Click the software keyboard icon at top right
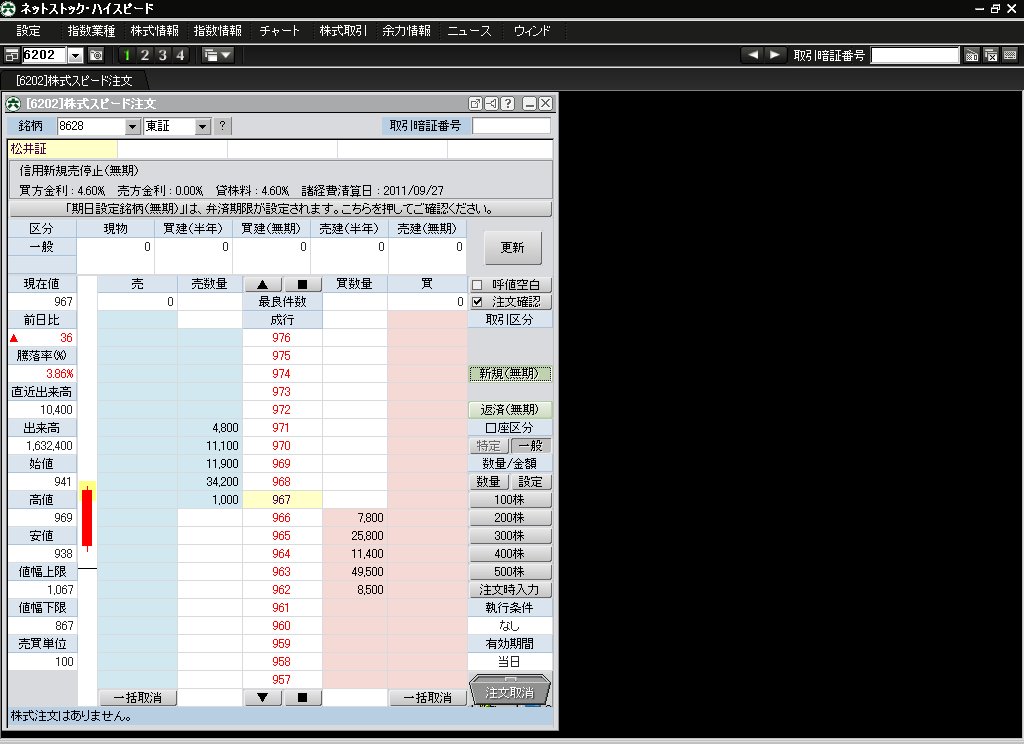This screenshot has height=744, width=1024. tap(1008, 55)
